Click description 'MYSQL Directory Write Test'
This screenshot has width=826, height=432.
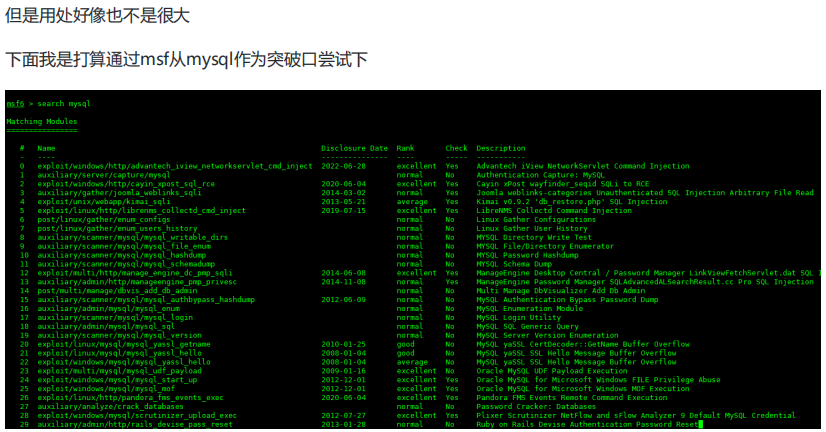click(534, 238)
